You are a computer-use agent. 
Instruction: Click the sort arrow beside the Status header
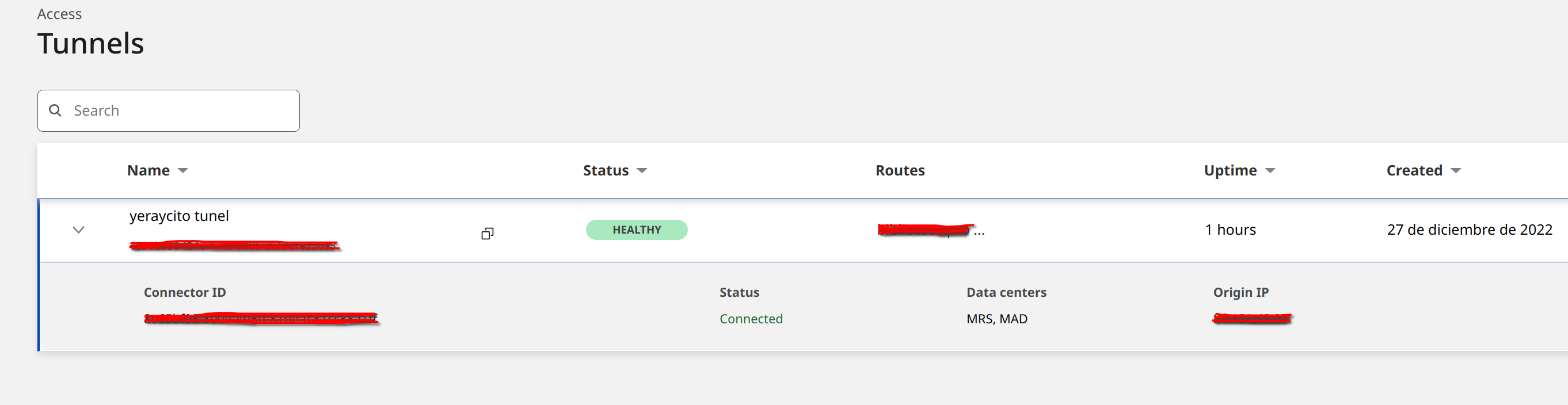click(642, 171)
